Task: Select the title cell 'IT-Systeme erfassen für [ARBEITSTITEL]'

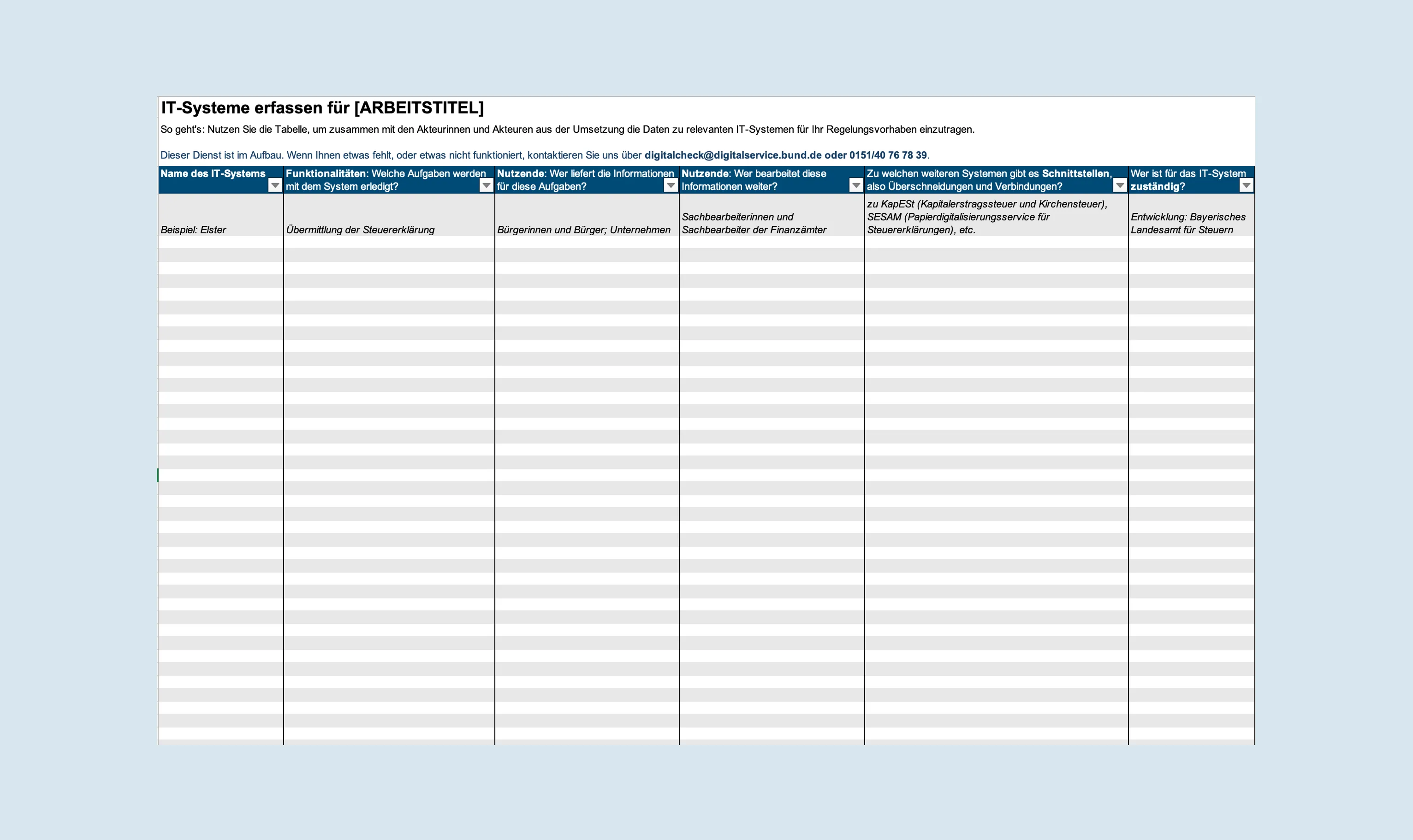Action: [x=323, y=107]
